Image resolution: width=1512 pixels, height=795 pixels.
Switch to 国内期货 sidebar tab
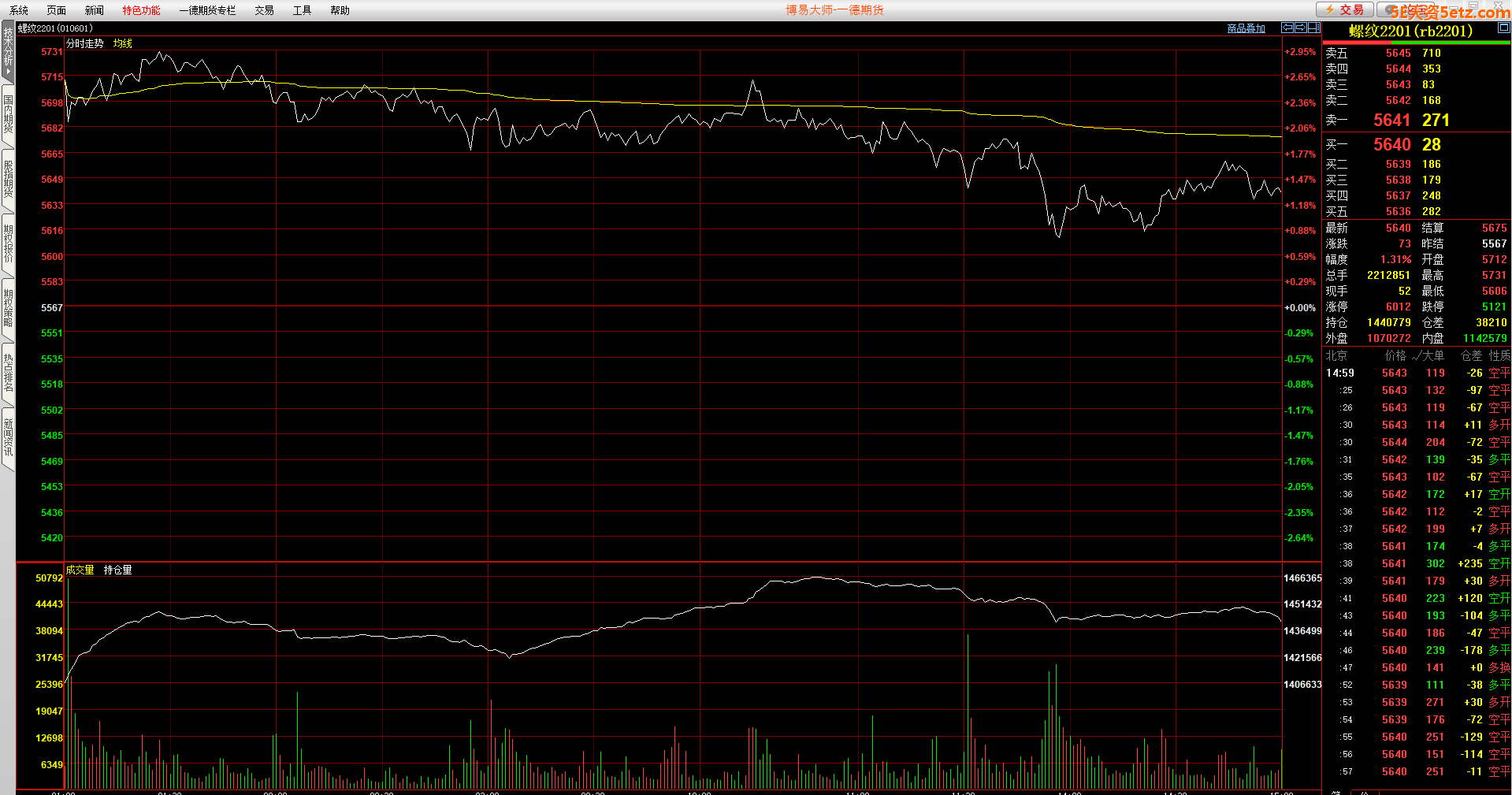pyautogui.click(x=8, y=115)
